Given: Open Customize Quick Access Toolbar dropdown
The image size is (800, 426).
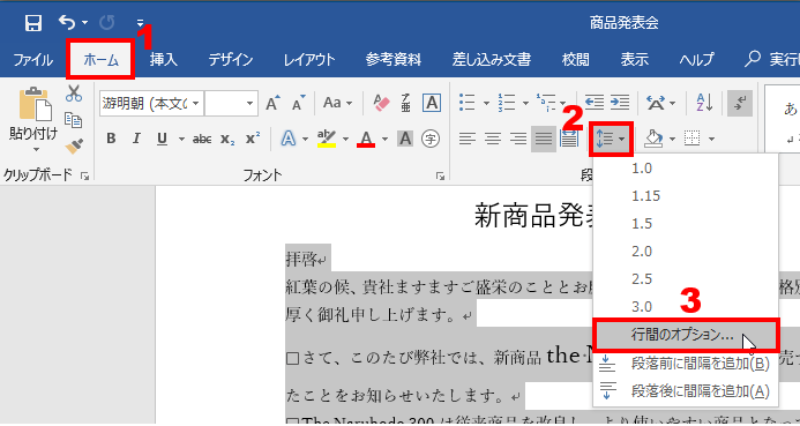Looking at the screenshot, I should [x=140, y=23].
